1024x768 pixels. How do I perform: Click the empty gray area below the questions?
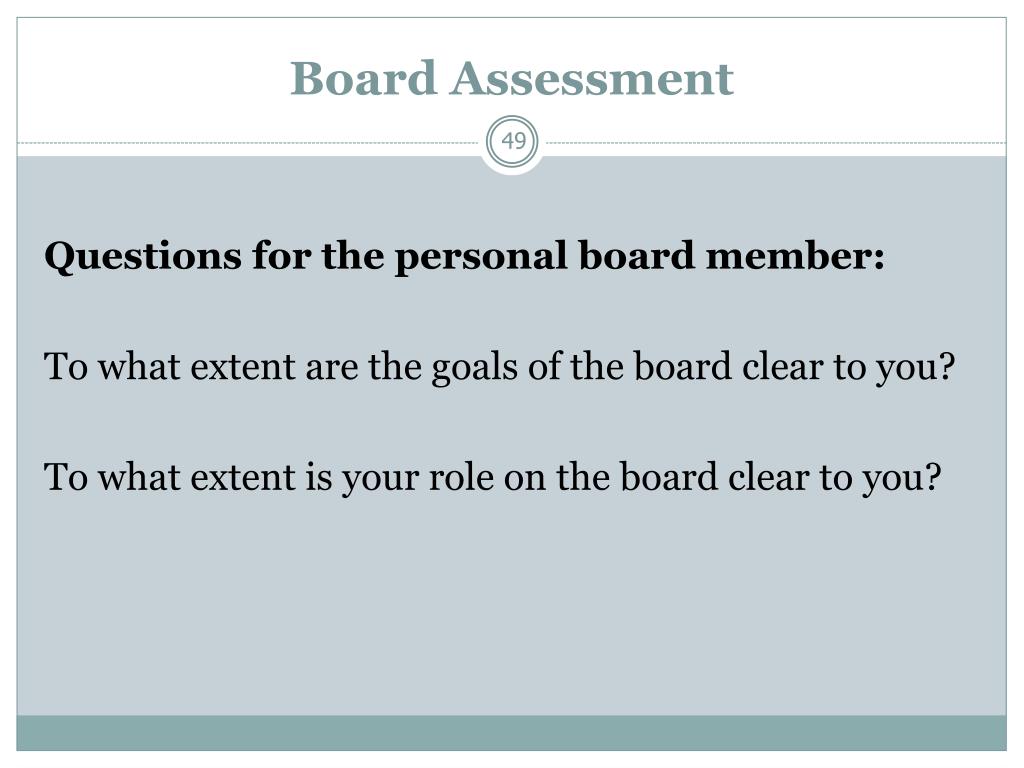(x=511, y=607)
